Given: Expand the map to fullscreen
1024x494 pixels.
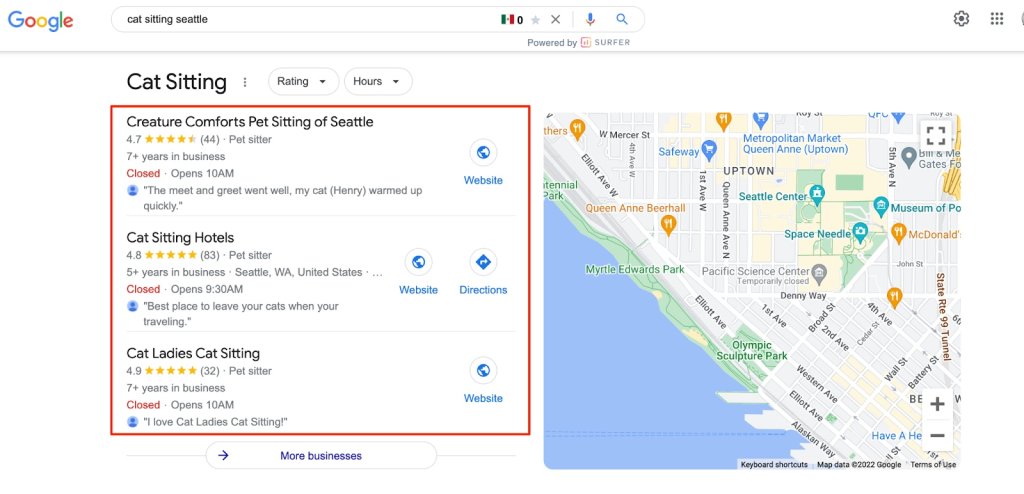Looking at the screenshot, I should [x=936, y=136].
